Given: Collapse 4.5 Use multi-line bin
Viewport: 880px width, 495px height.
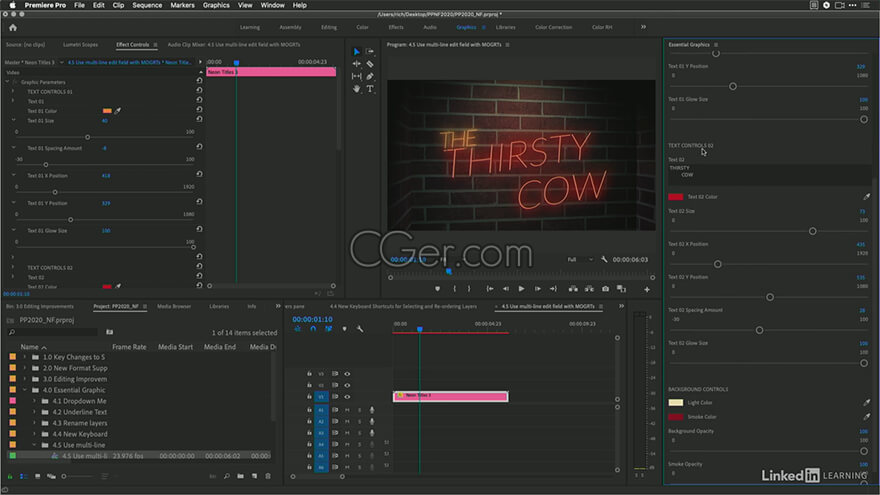Looking at the screenshot, I should point(34,445).
